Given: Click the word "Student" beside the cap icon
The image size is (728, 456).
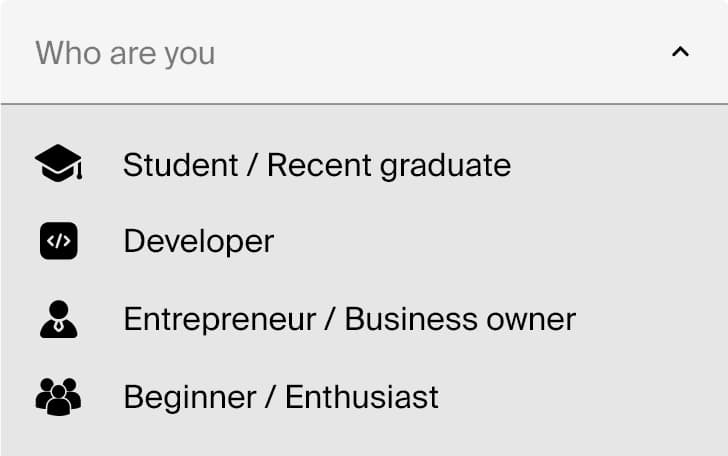Looking at the screenshot, I should tap(181, 165).
